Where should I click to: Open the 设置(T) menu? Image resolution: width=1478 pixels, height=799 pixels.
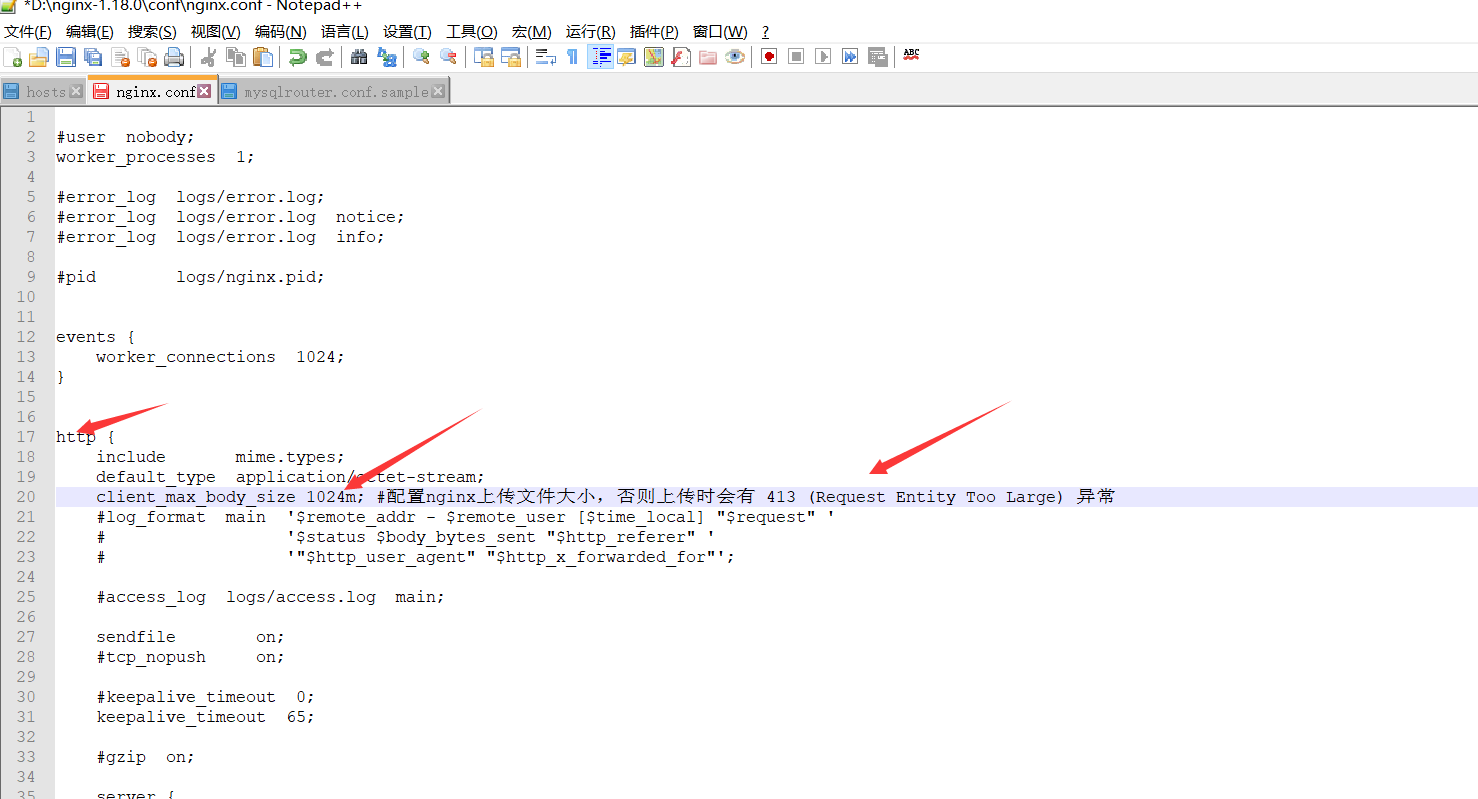(x=408, y=32)
